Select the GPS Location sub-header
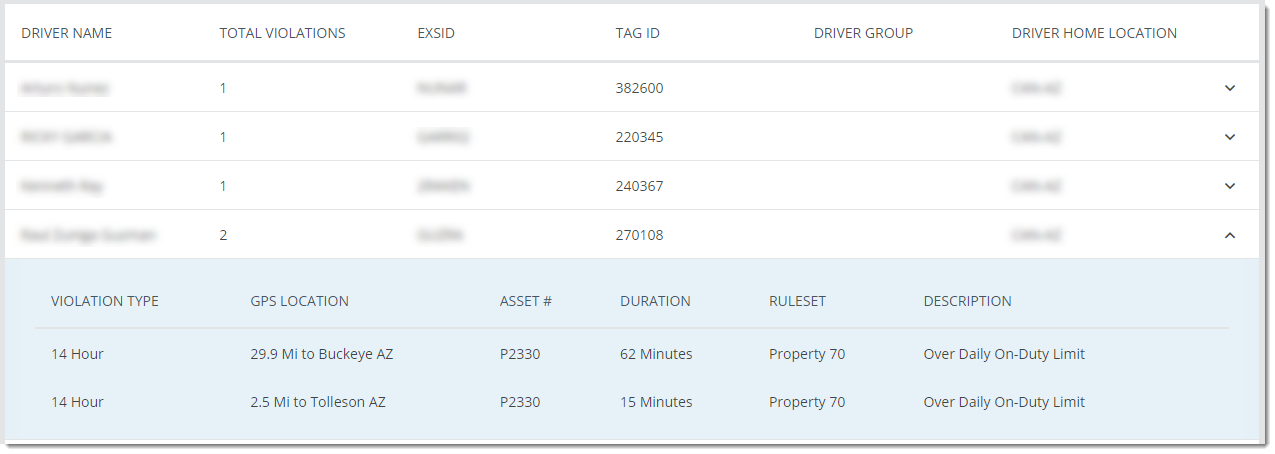 (x=299, y=301)
